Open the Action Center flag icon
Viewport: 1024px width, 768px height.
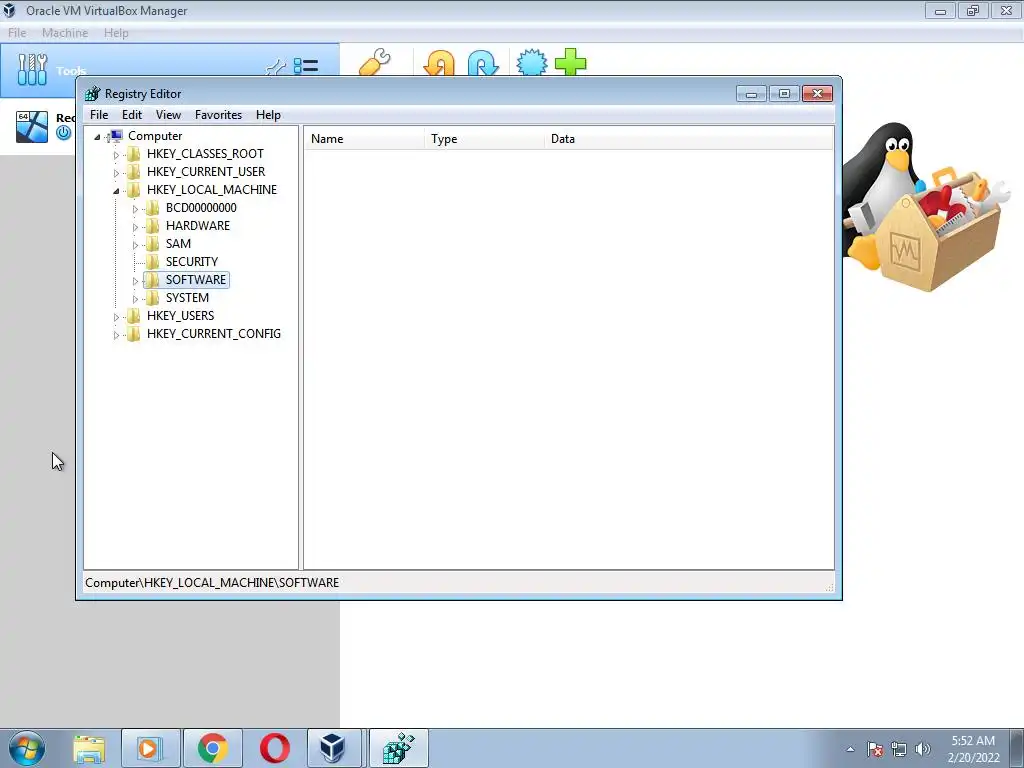[875, 749]
